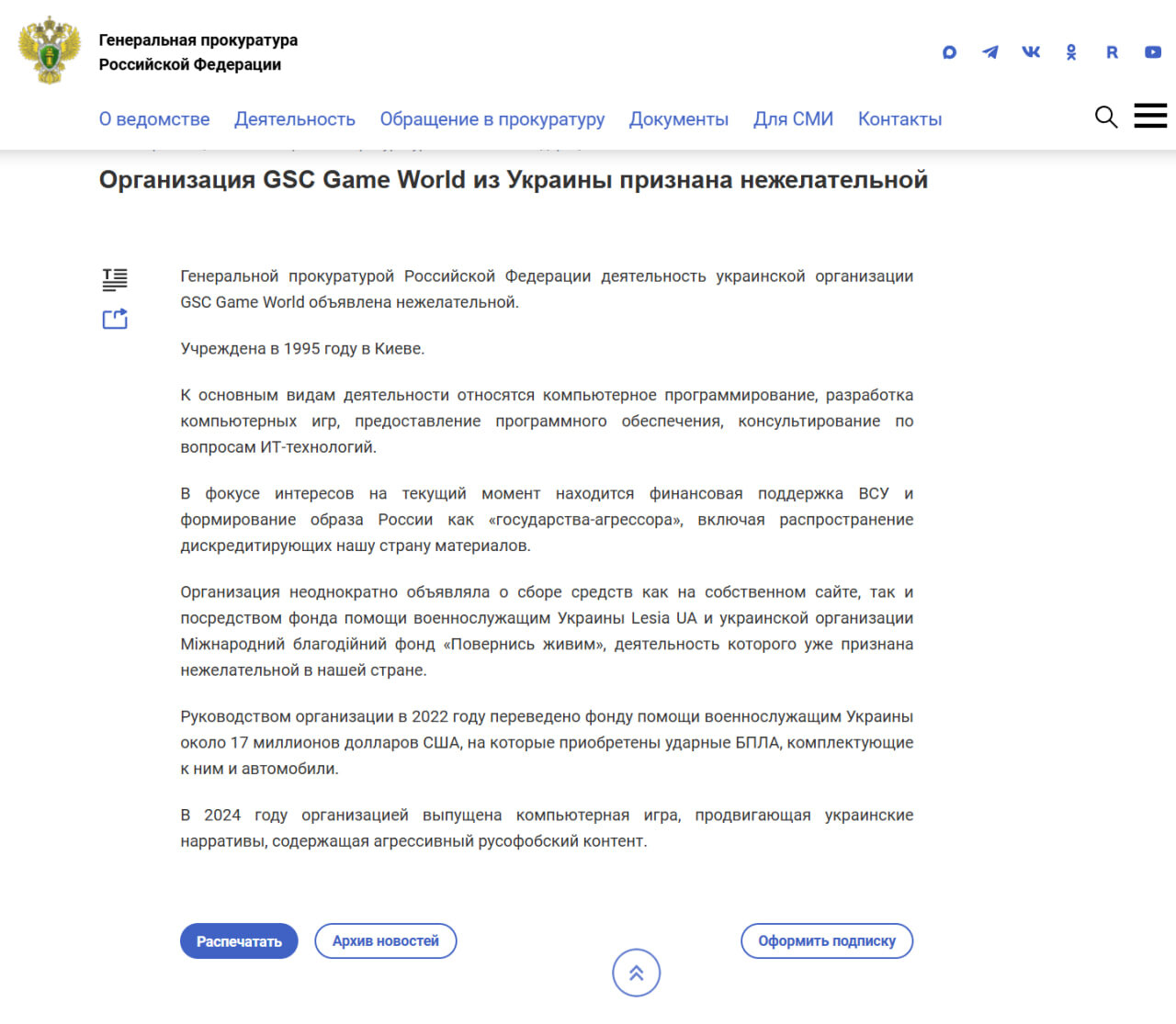Viewport: 1176px width, 1024px height.
Task: Select "Обращение в прокуратуру" in navigation
Action: pos(492,119)
